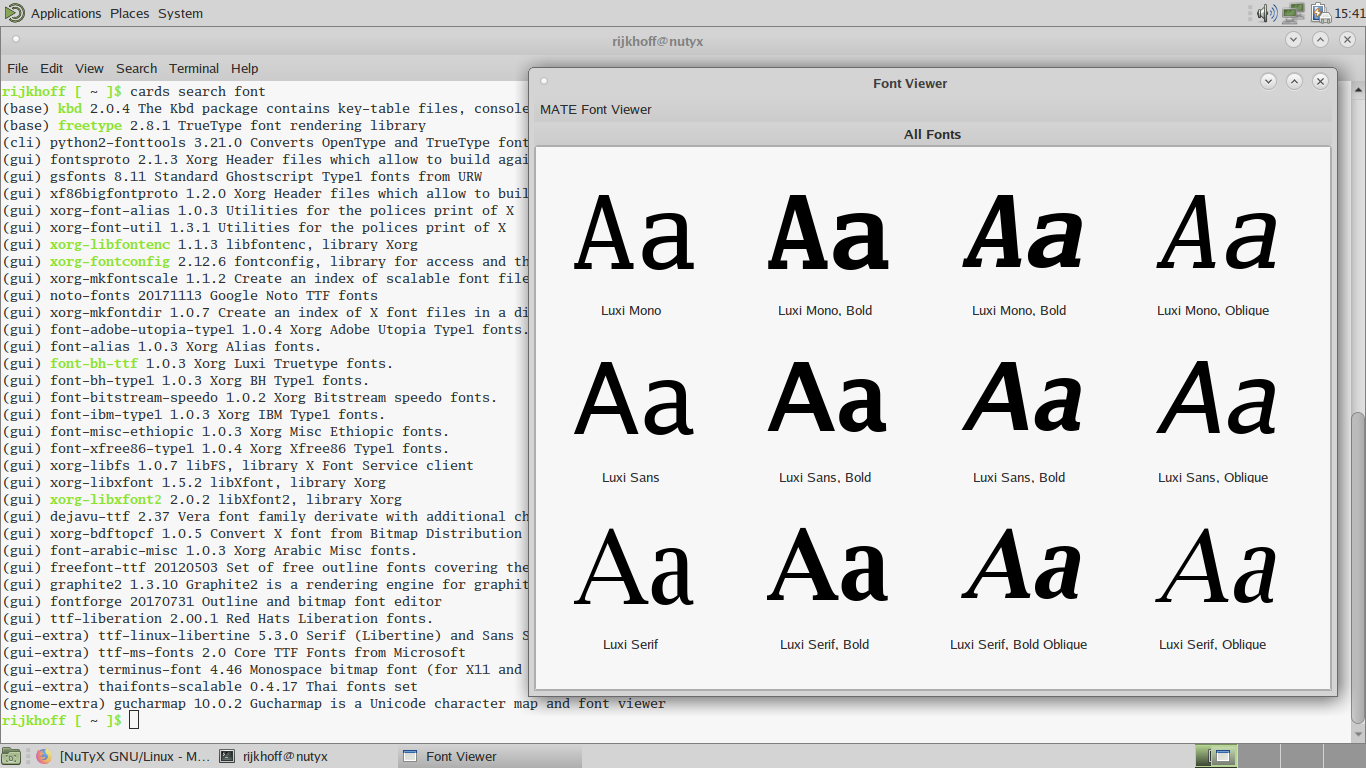Image resolution: width=1366 pixels, height=768 pixels.
Task: Open the terminal's Help menu
Action: click(x=244, y=69)
